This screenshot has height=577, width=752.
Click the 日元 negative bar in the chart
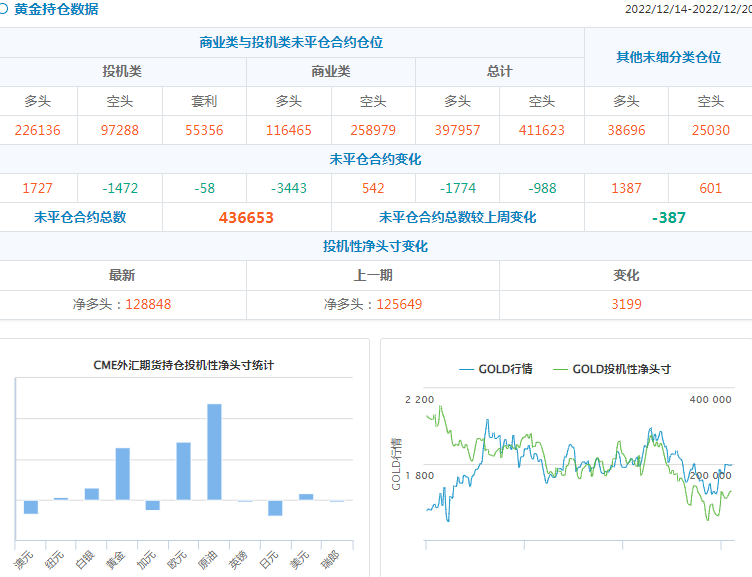tap(275, 507)
